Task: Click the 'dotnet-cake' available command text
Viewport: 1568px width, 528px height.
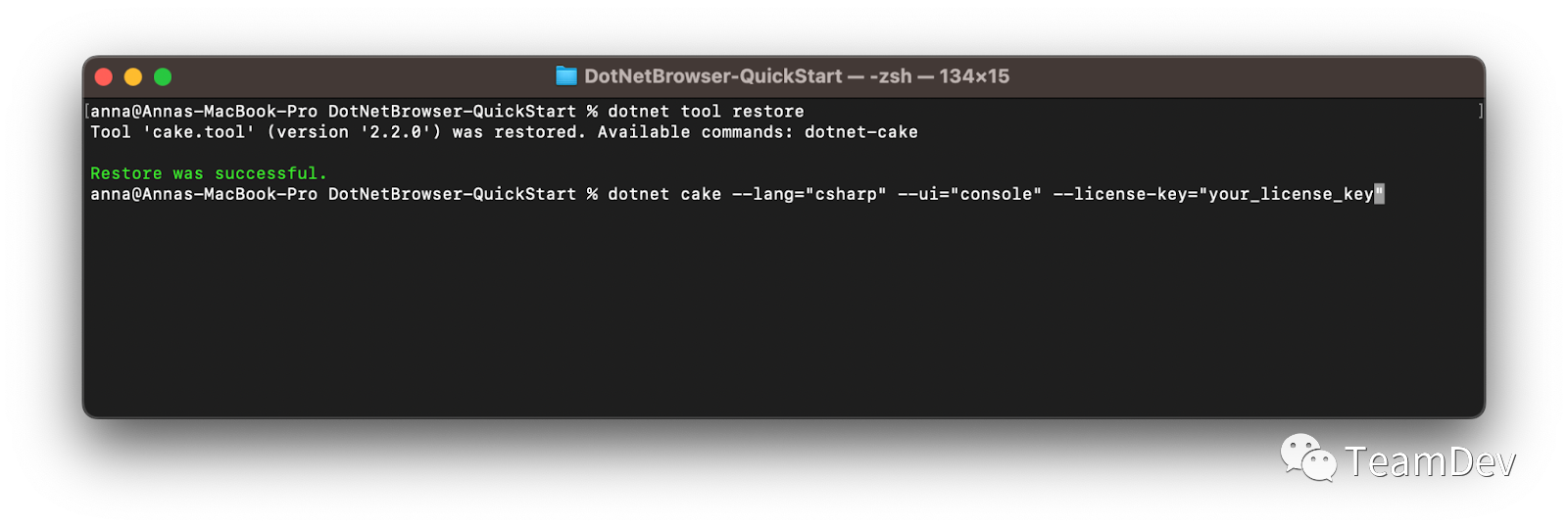Action: click(861, 132)
